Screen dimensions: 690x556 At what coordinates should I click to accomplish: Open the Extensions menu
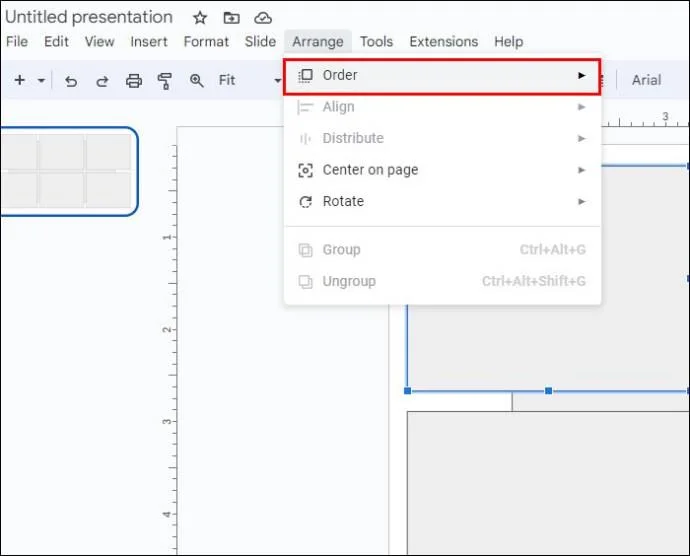(444, 41)
